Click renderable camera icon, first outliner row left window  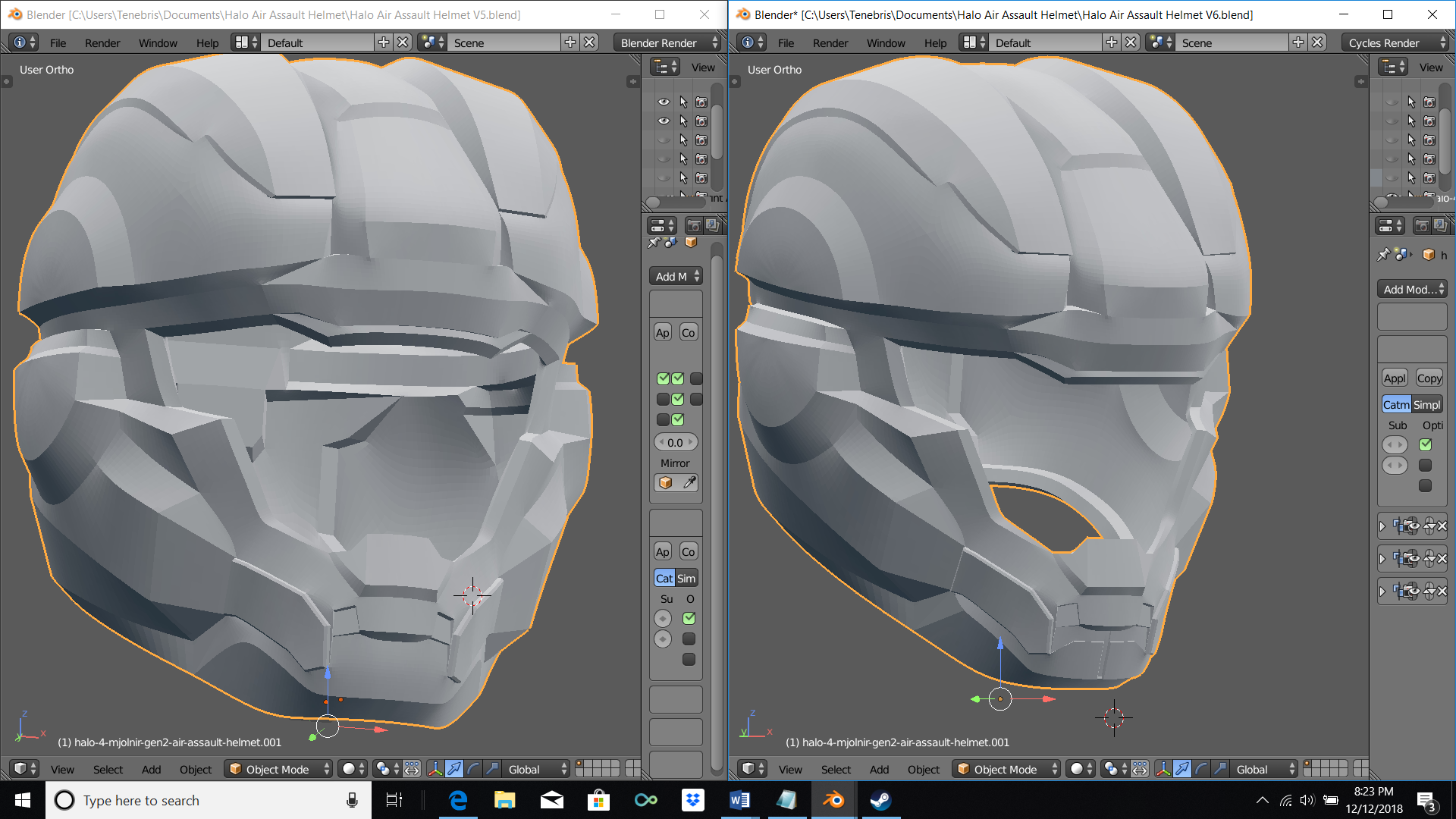[x=701, y=102]
